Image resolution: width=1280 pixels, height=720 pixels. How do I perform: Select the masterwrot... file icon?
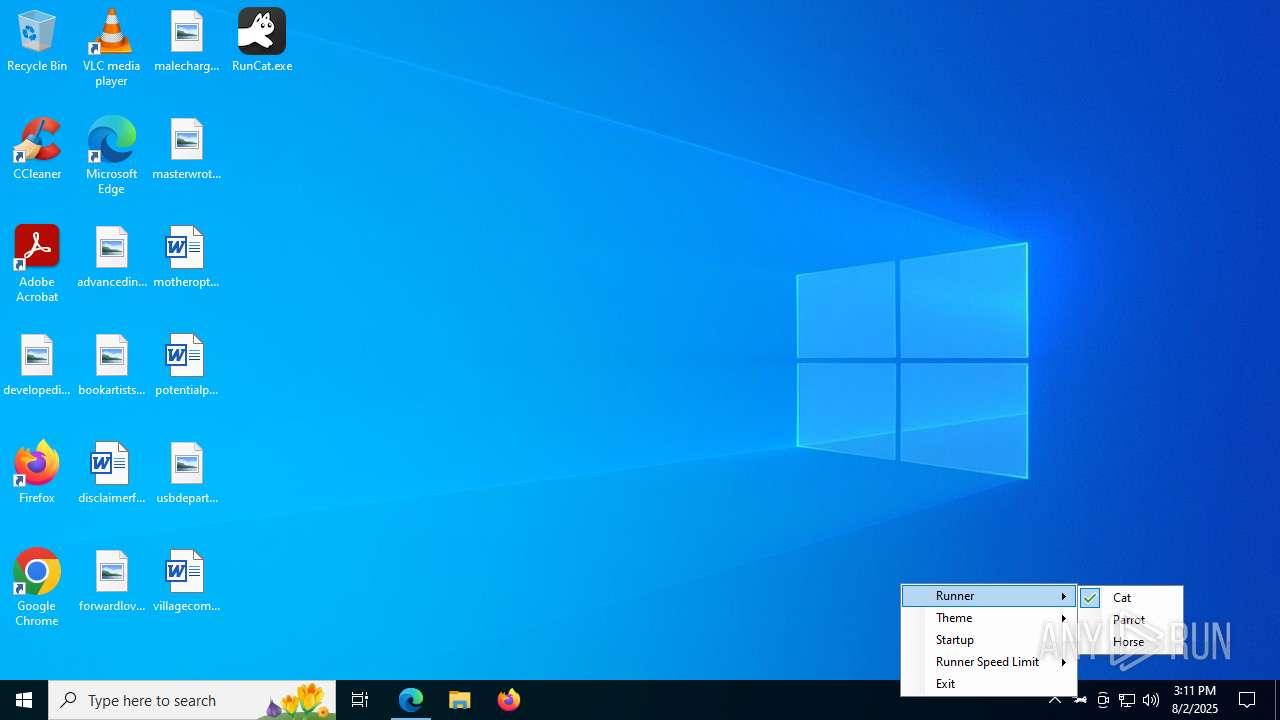point(187,150)
